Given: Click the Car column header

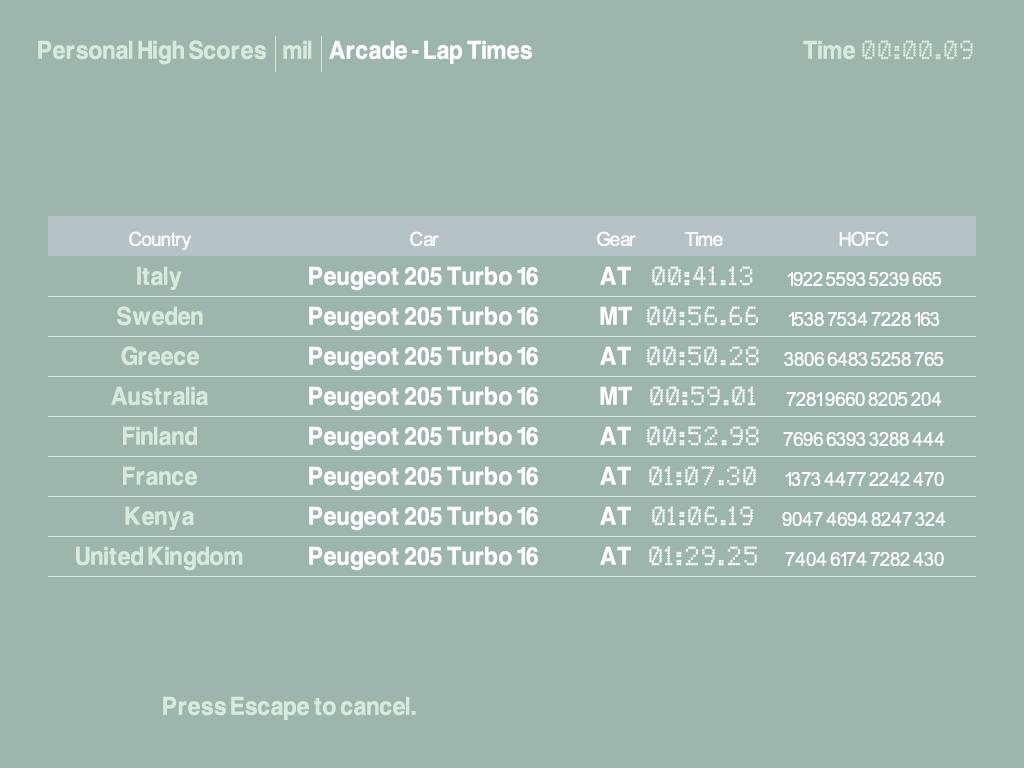Looking at the screenshot, I should [x=423, y=239].
